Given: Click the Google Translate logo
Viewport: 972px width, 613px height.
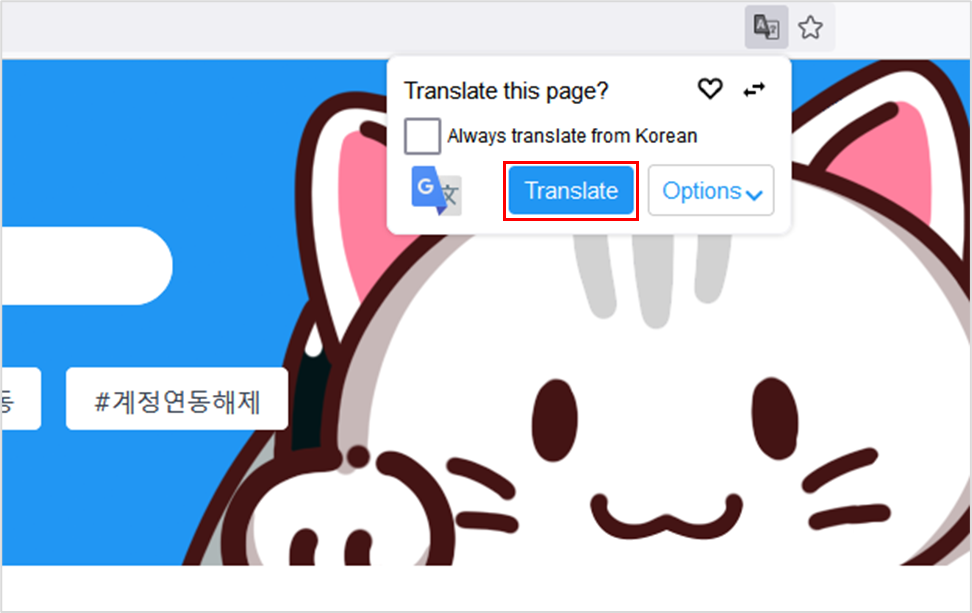Looking at the screenshot, I should pos(436,191).
